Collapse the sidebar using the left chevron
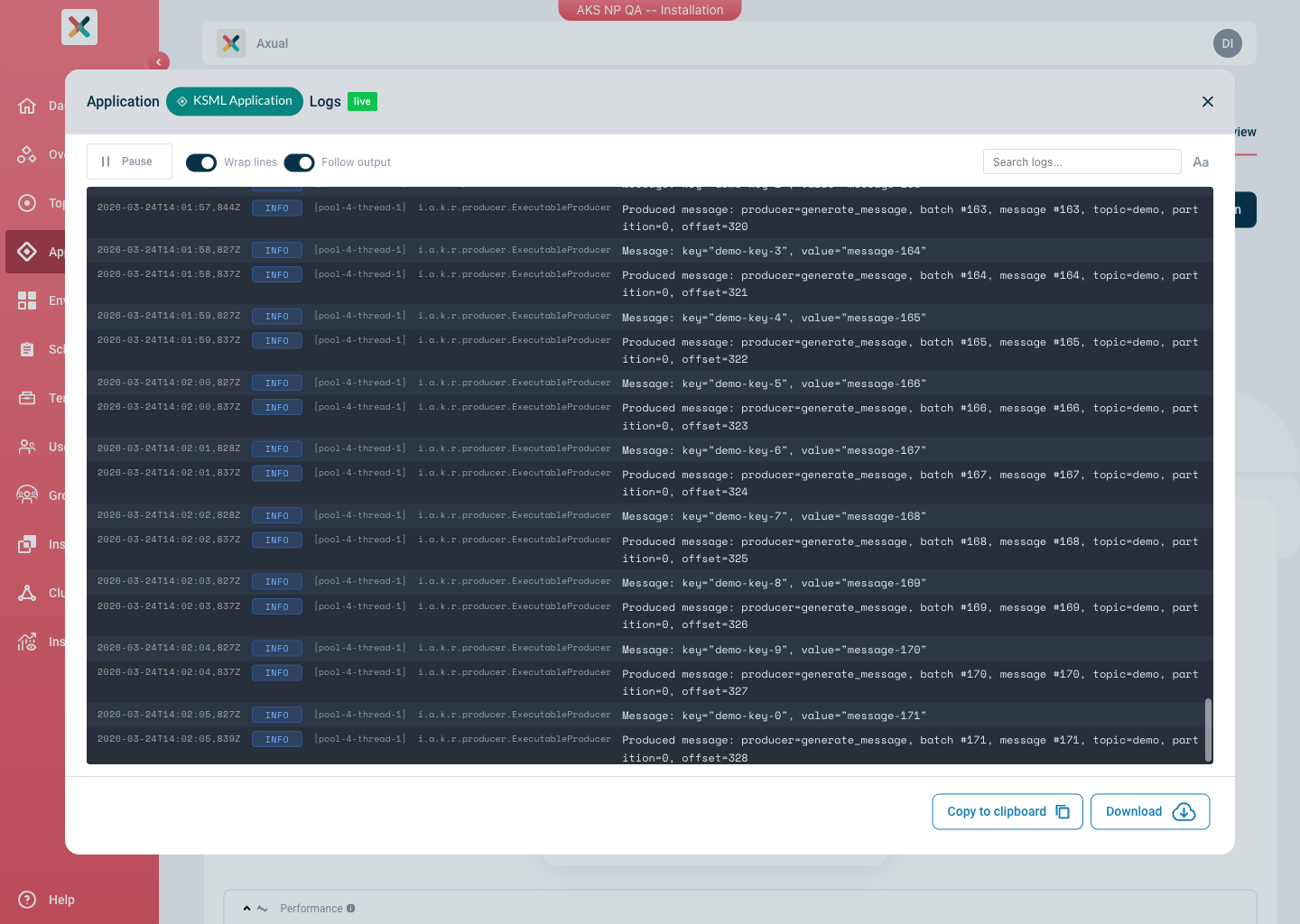The image size is (1300, 924). click(x=159, y=61)
